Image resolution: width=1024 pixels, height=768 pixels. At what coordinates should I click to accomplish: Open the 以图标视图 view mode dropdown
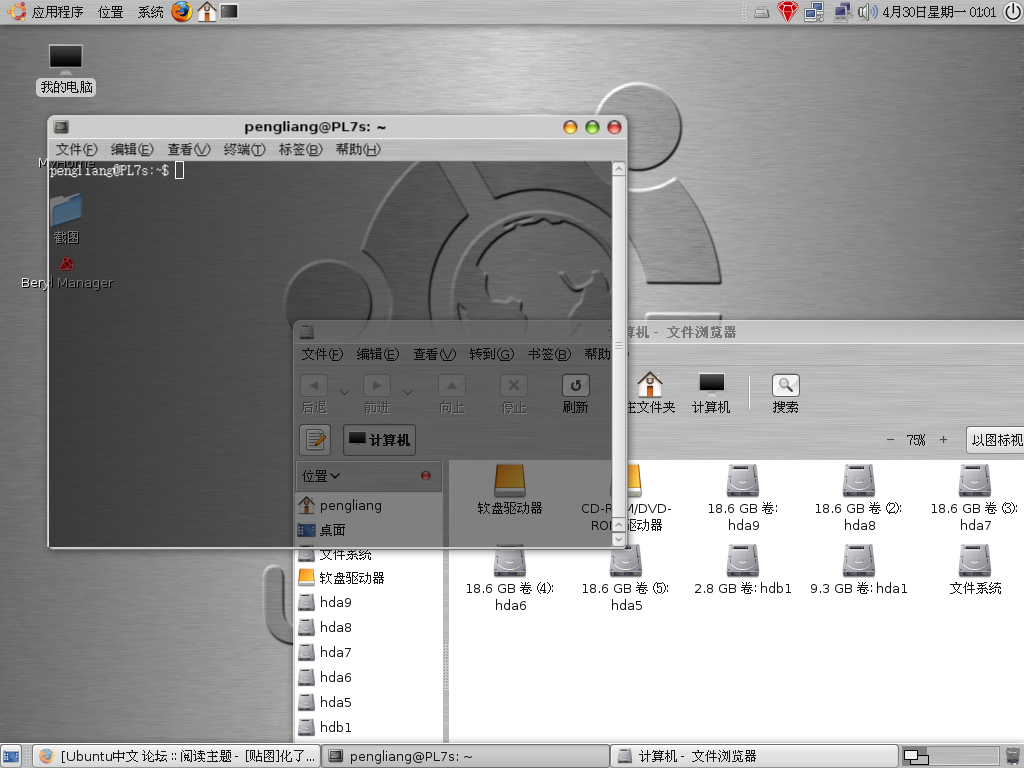tap(995, 440)
